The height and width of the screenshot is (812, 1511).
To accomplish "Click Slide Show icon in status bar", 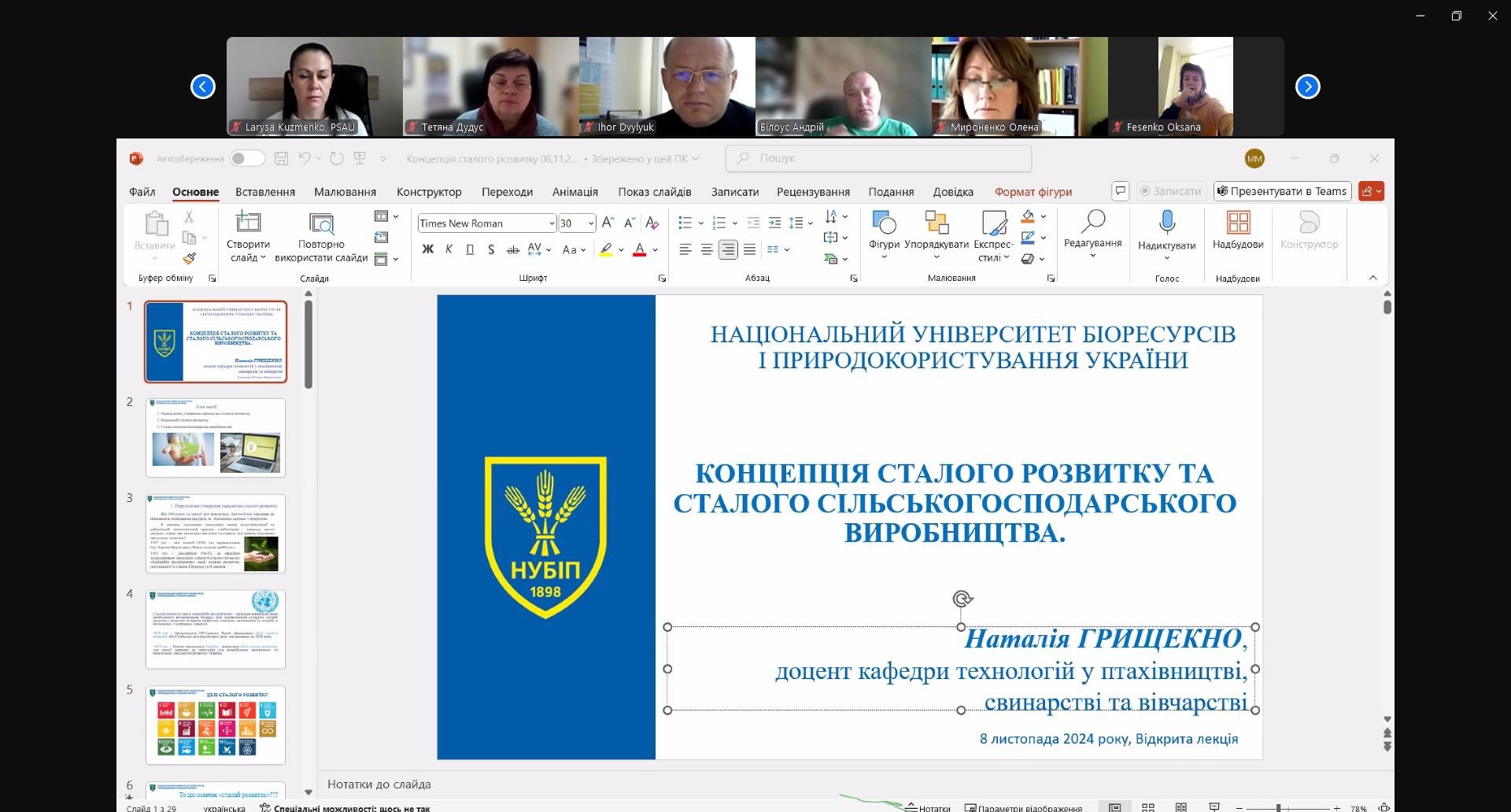I will (x=1214, y=807).
